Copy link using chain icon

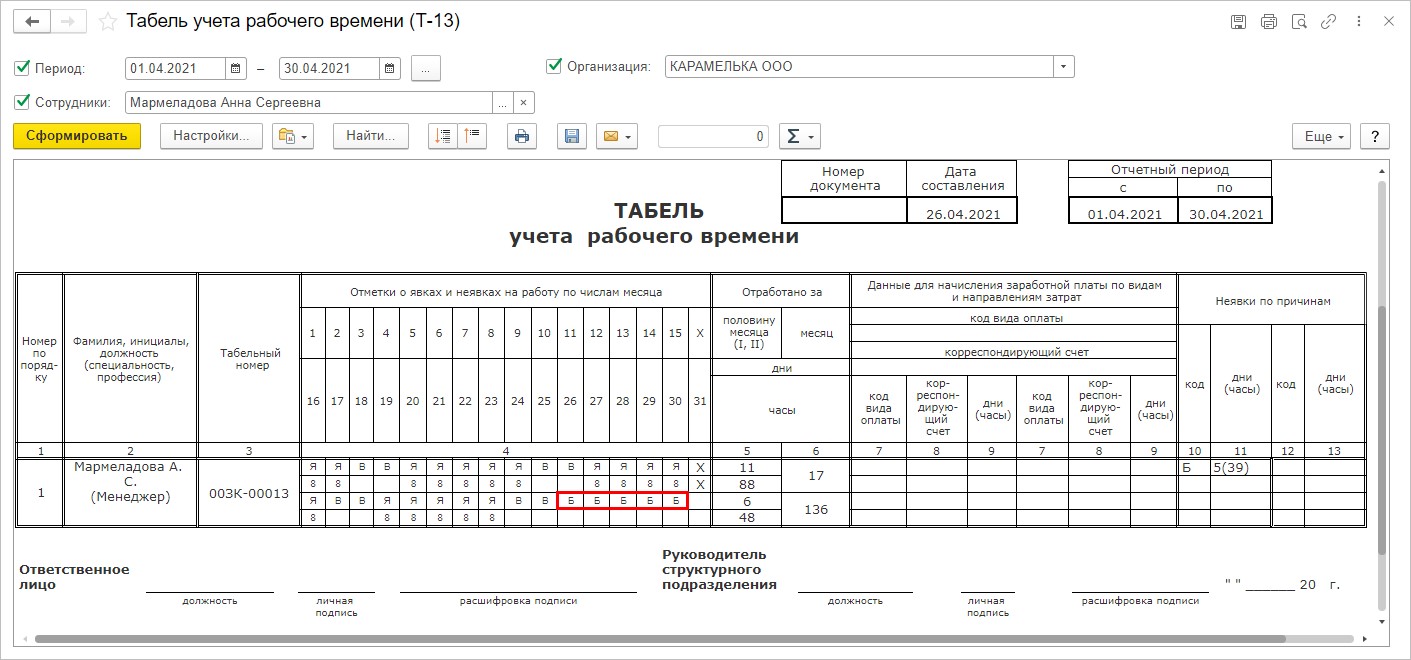tap(1329, 21)
